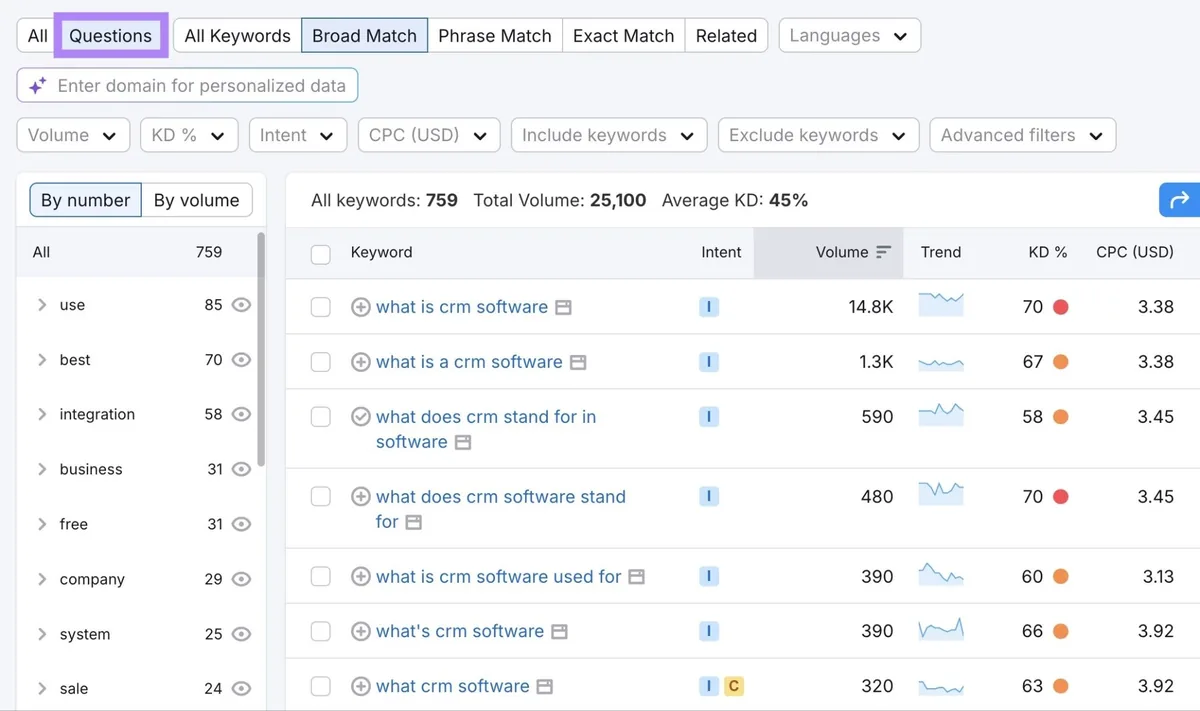The width and height of the screenshot is (1200, 711).
Task: Click trend sparkline for 'what is crm software'
Action: tap(941, 305)
